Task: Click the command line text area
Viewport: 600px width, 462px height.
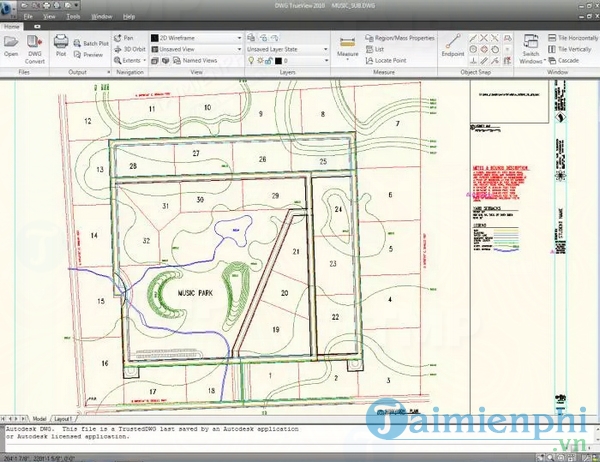Action: tap(297, 438)
